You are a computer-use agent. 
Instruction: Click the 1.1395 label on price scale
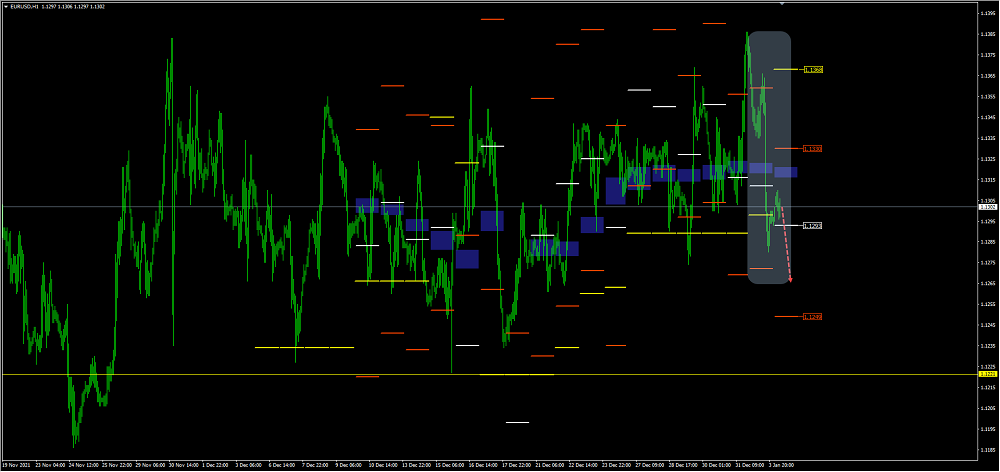tap(986, 14)
